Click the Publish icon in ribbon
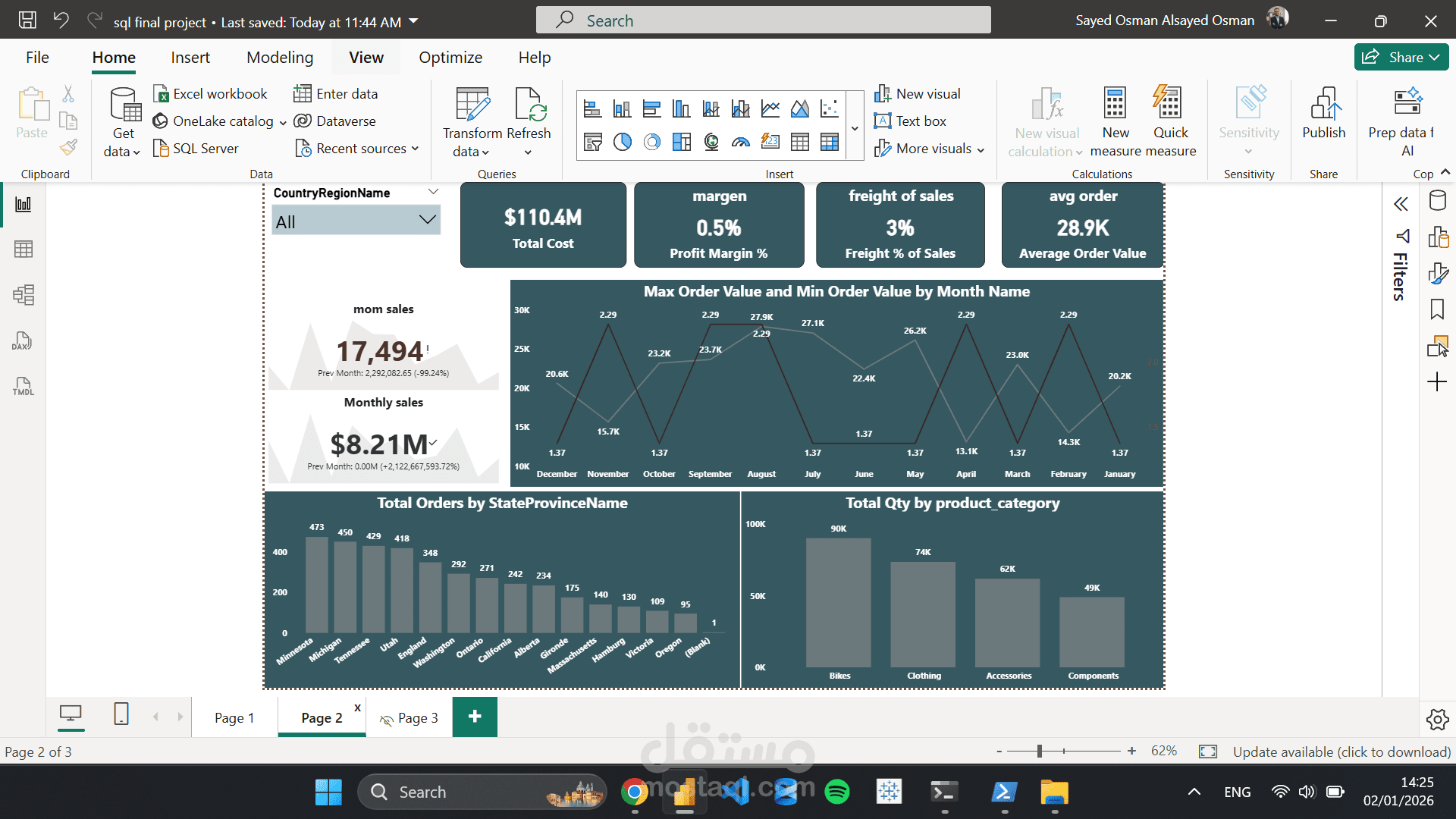 (x=1323, y=105)
